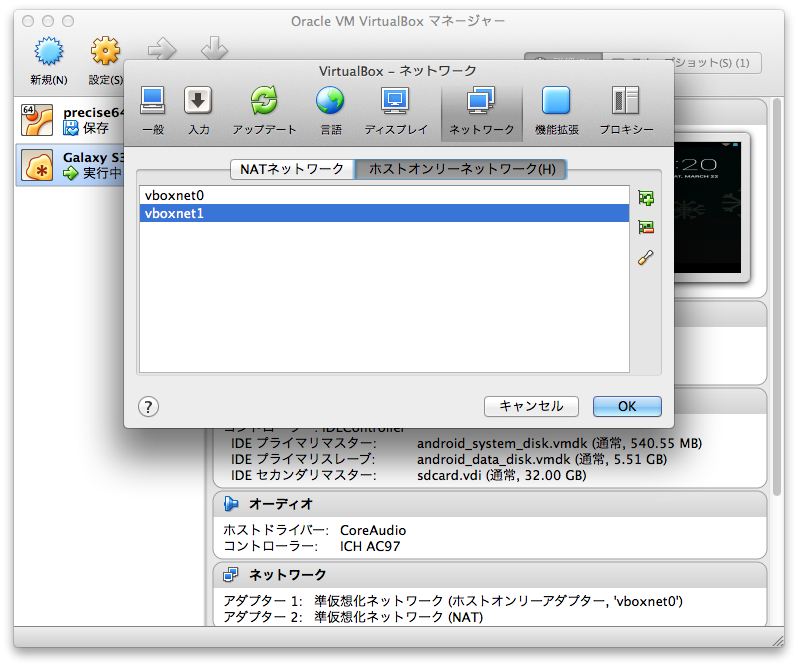Confirm with the OK button
Screen dimensions: 798x667
627,407
